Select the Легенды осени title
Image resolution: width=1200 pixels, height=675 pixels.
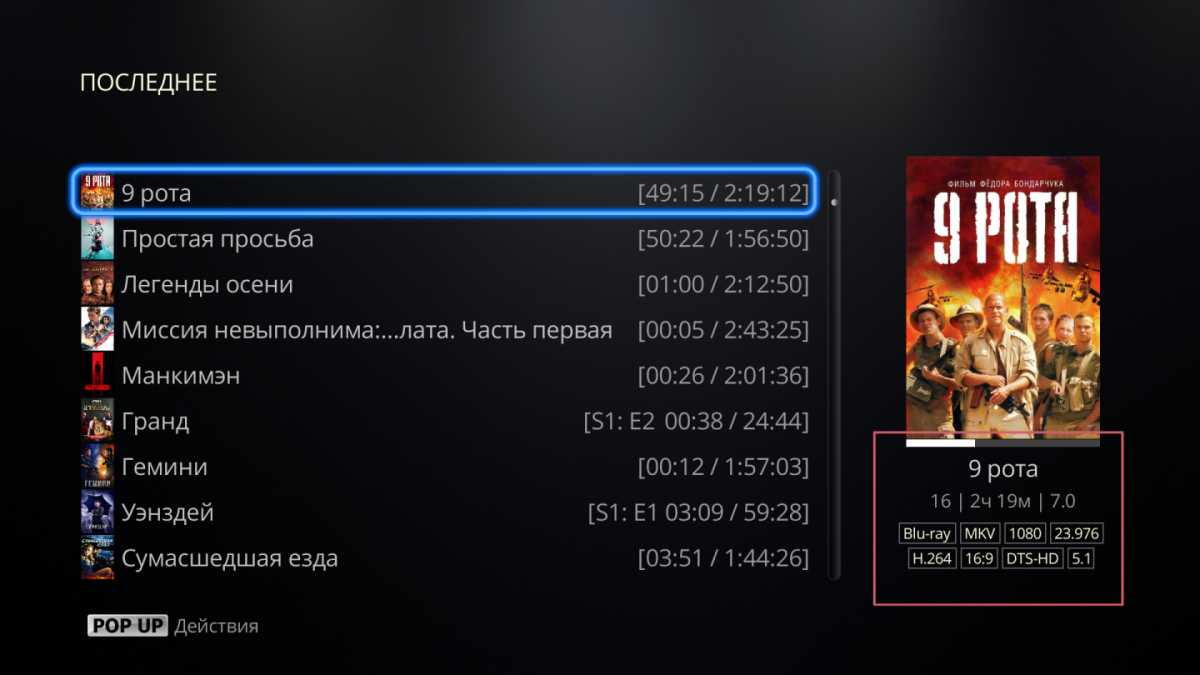click(x=207, y=284)
